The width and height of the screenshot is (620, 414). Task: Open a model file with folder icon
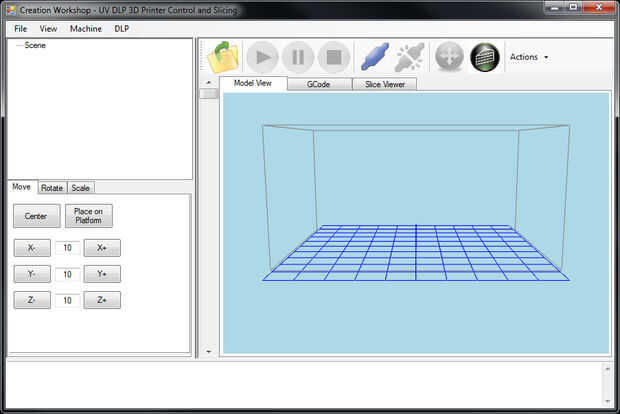tap(223, 57)
